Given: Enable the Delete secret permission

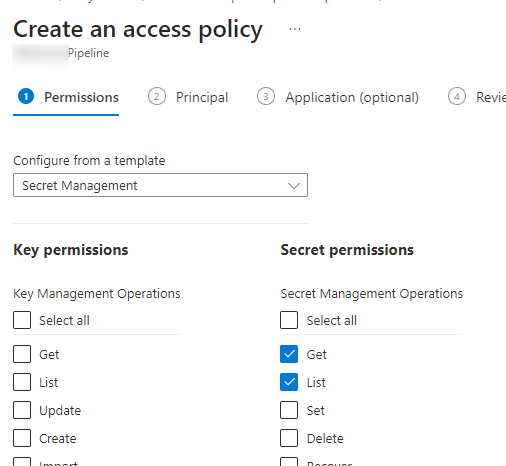Looking at the screenshot, I should pos(289,438).
